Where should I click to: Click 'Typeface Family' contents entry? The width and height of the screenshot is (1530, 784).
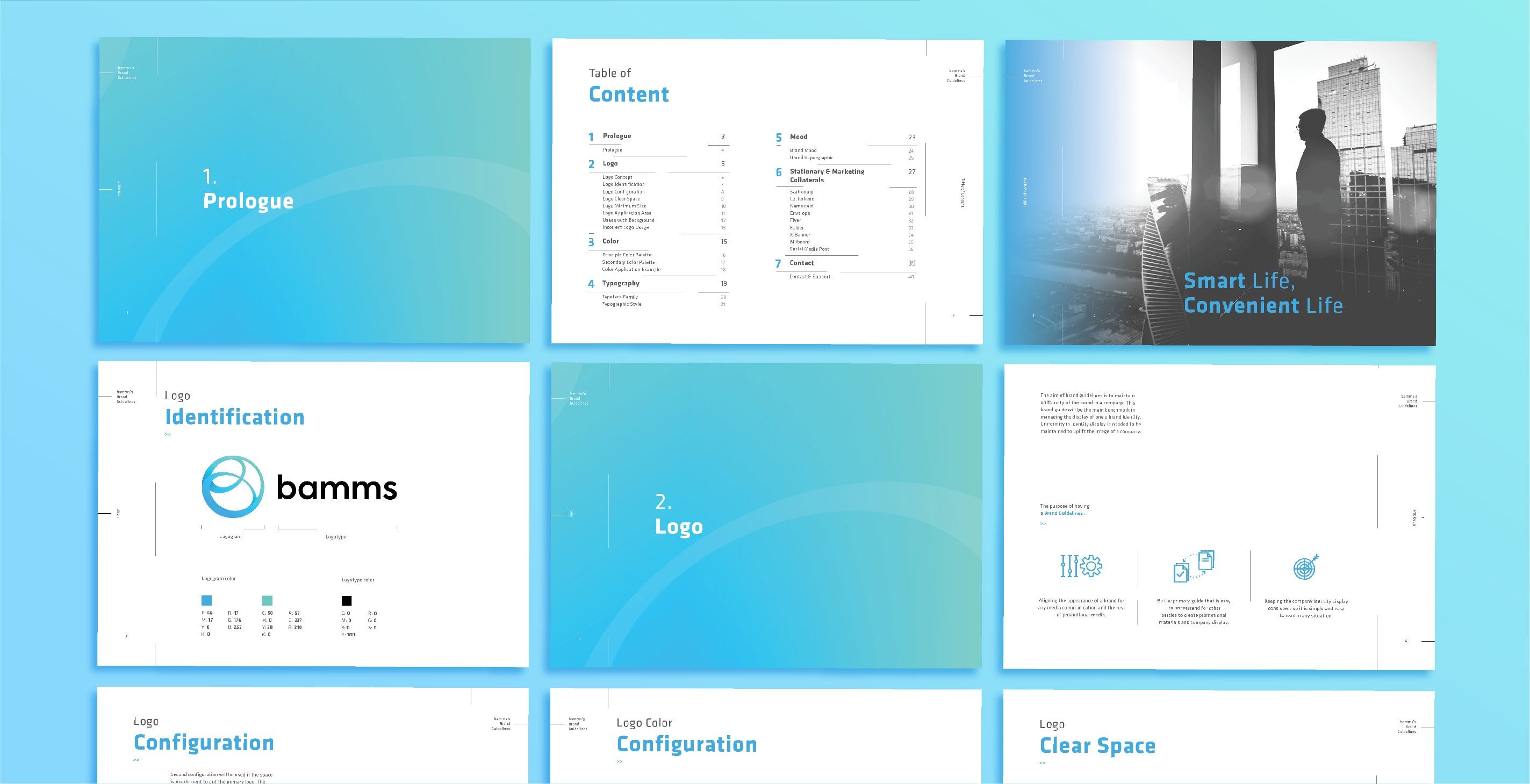click(x=620, y=297)
